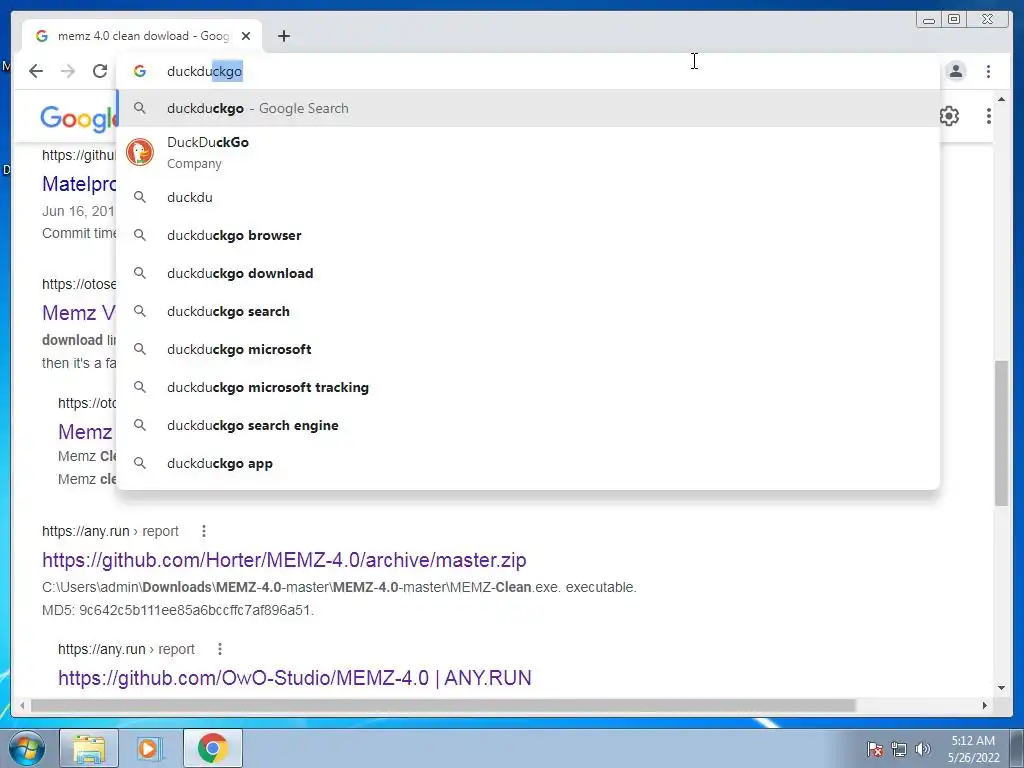1024x768 pixels.
Task: Click the Google logo
Action: coord(78,118)
